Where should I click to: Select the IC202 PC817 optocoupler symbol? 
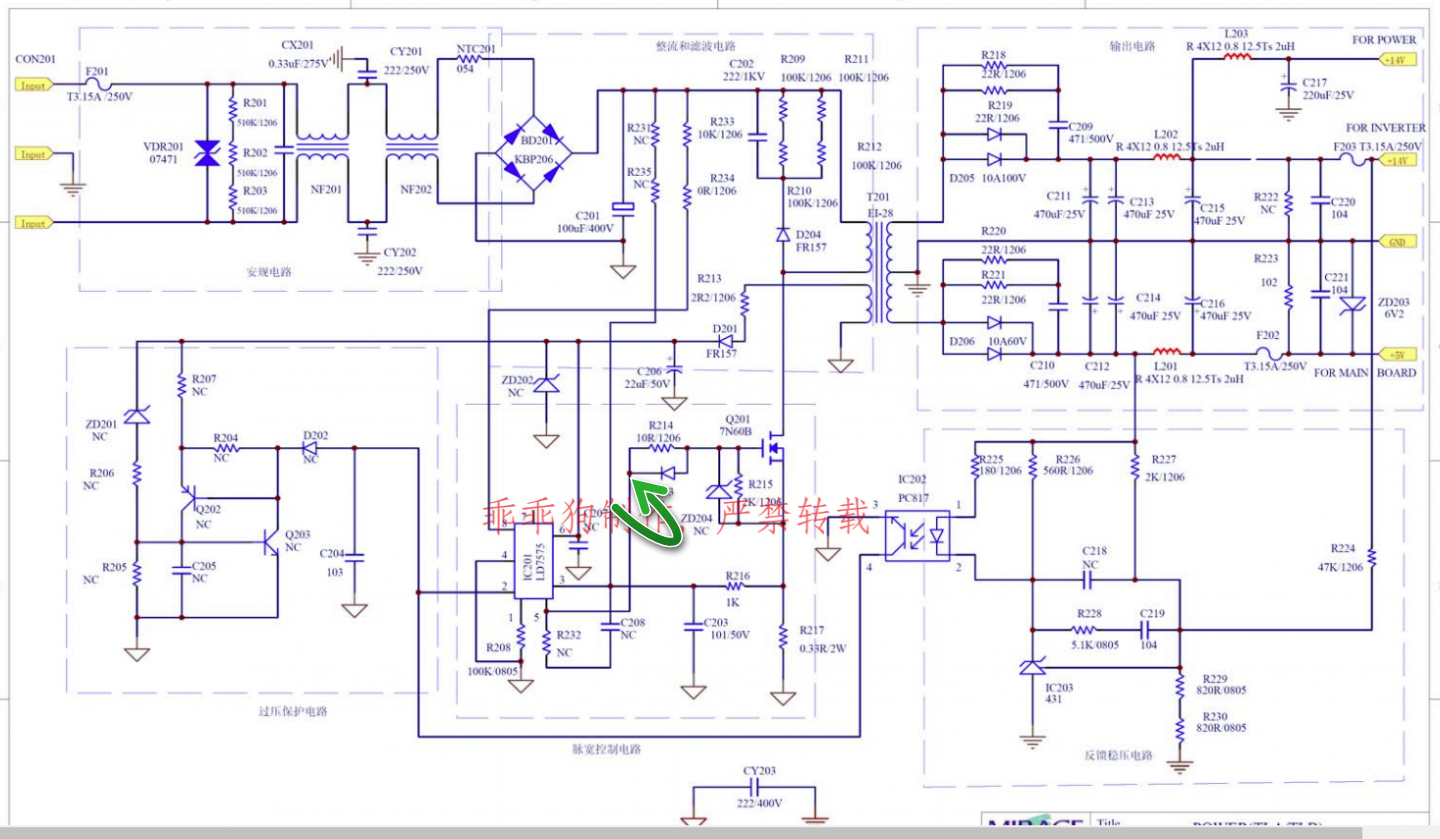coord(916,537)
